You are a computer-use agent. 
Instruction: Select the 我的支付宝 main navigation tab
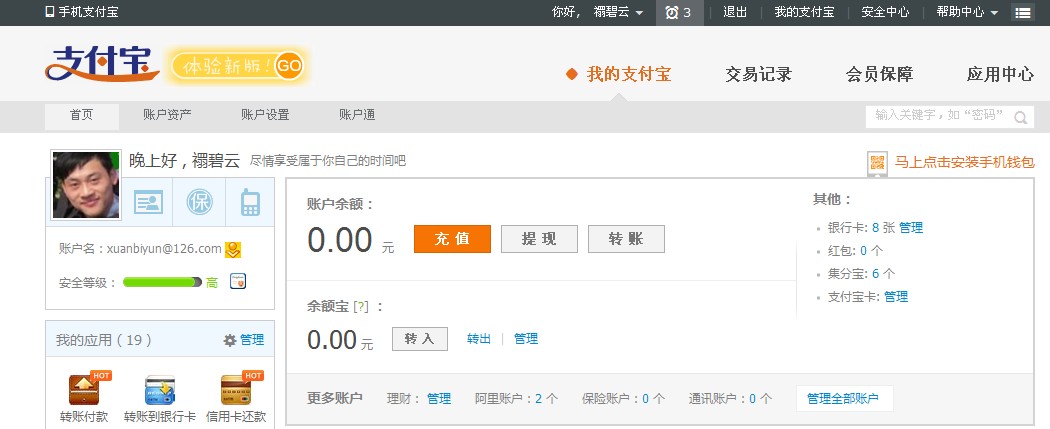pyautogui.click(x=629, y=74)
